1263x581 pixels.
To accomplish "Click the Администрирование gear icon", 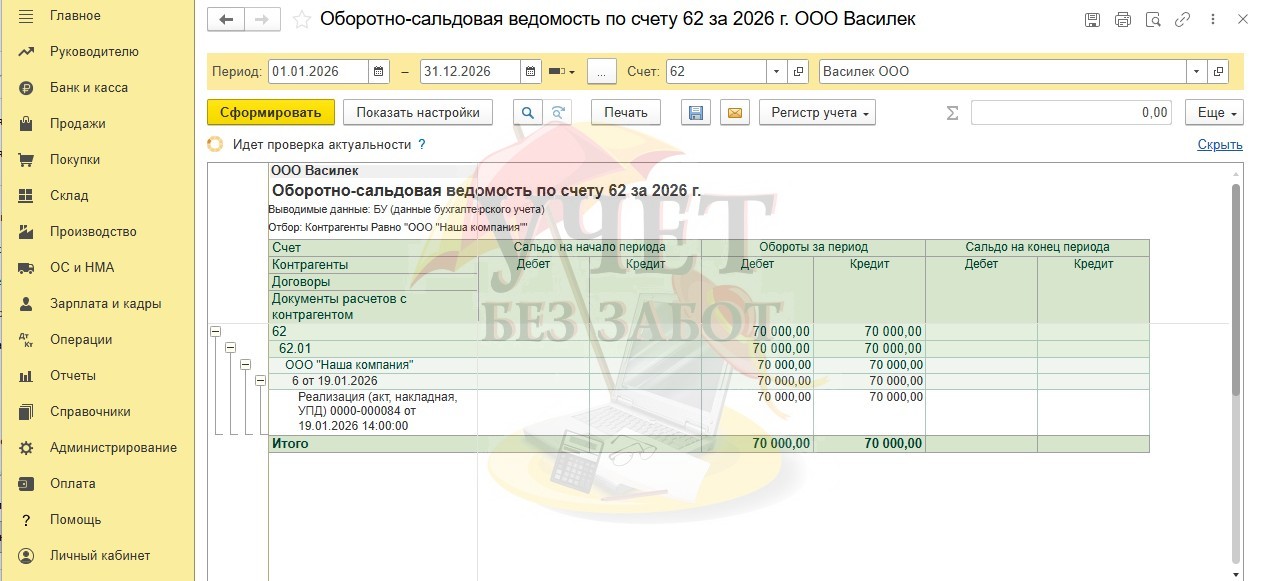I will (26, 448).
